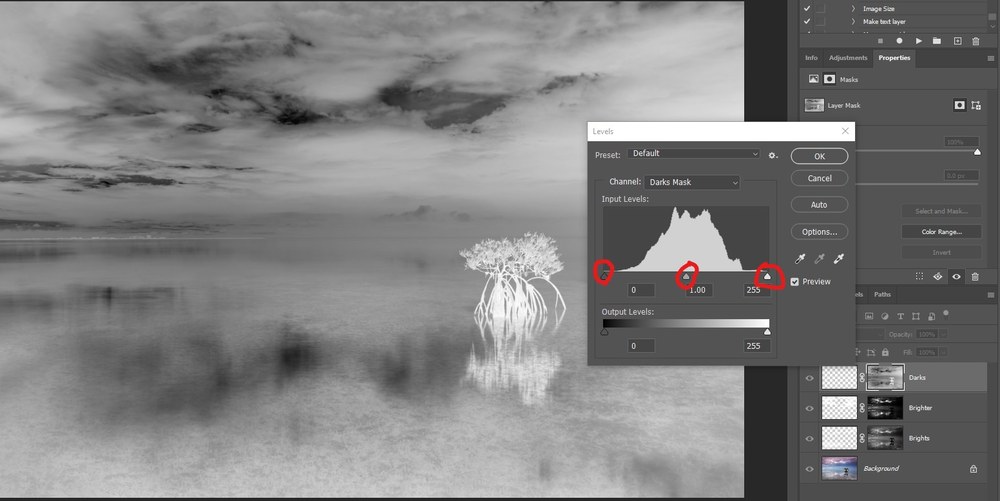Toggle dialog box for Make text layer step

tap(820, 22)
